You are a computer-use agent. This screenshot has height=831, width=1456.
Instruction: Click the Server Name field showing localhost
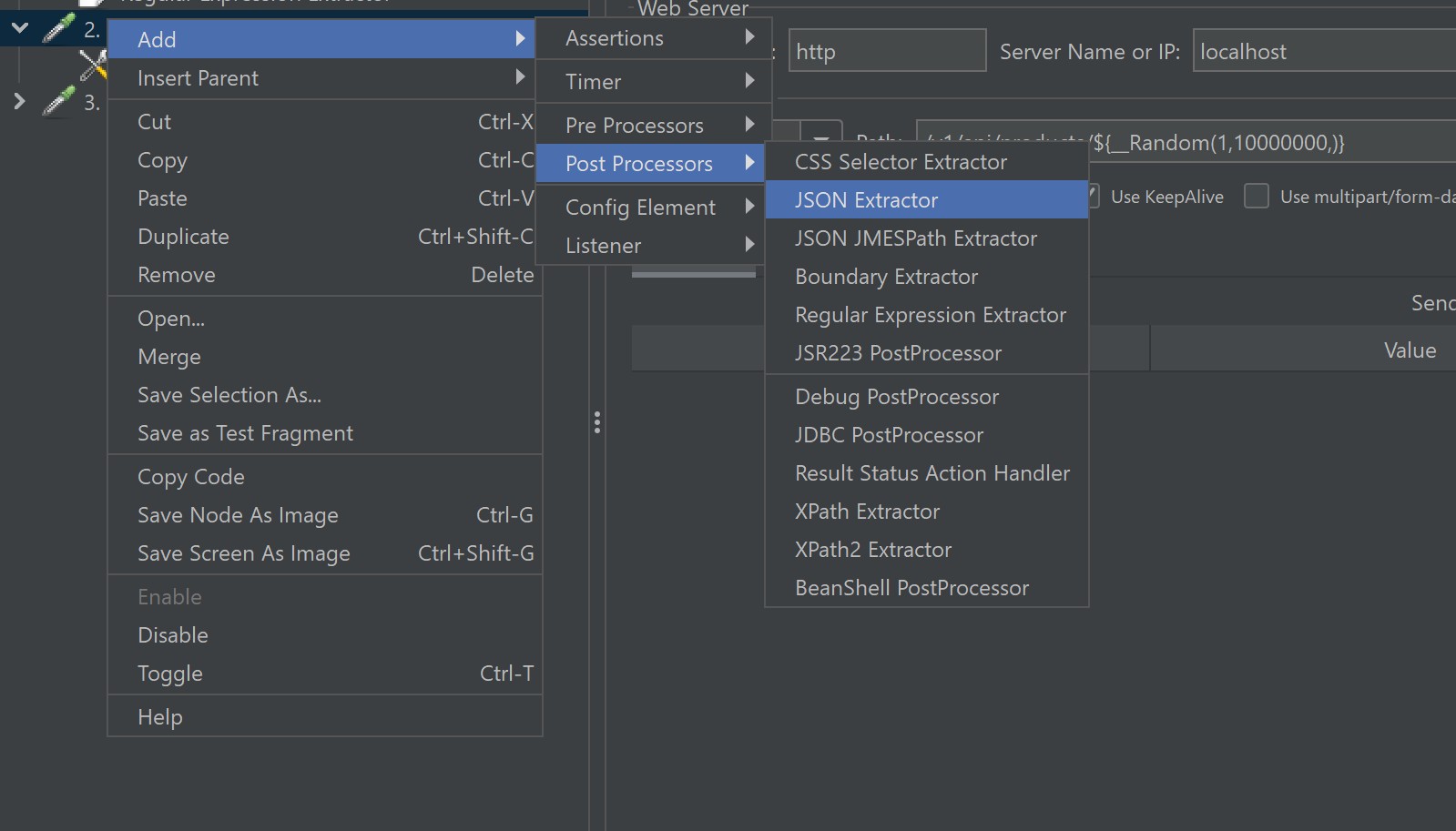[x=1320, y=52]
